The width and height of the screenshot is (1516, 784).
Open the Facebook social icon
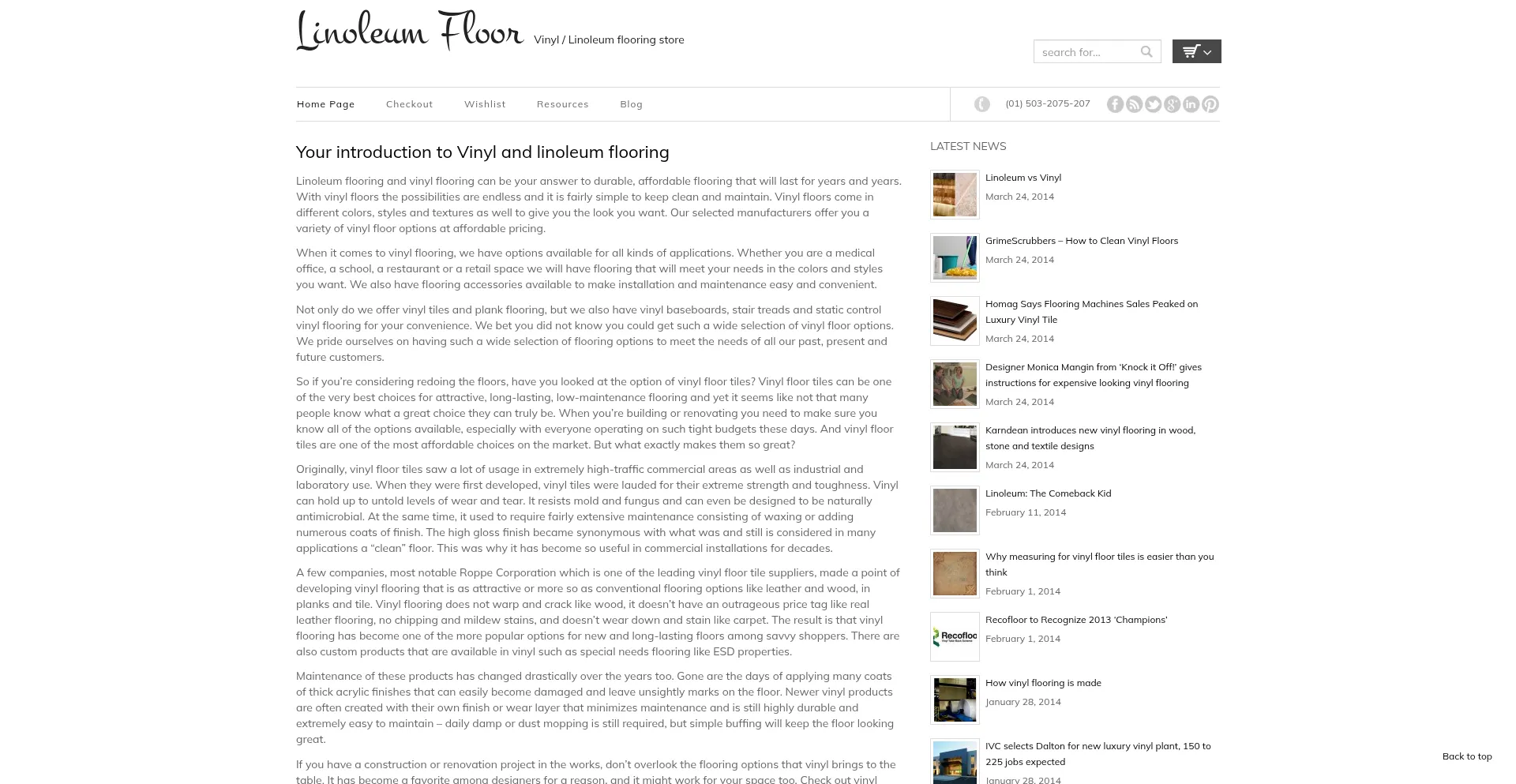point(1115,104)
